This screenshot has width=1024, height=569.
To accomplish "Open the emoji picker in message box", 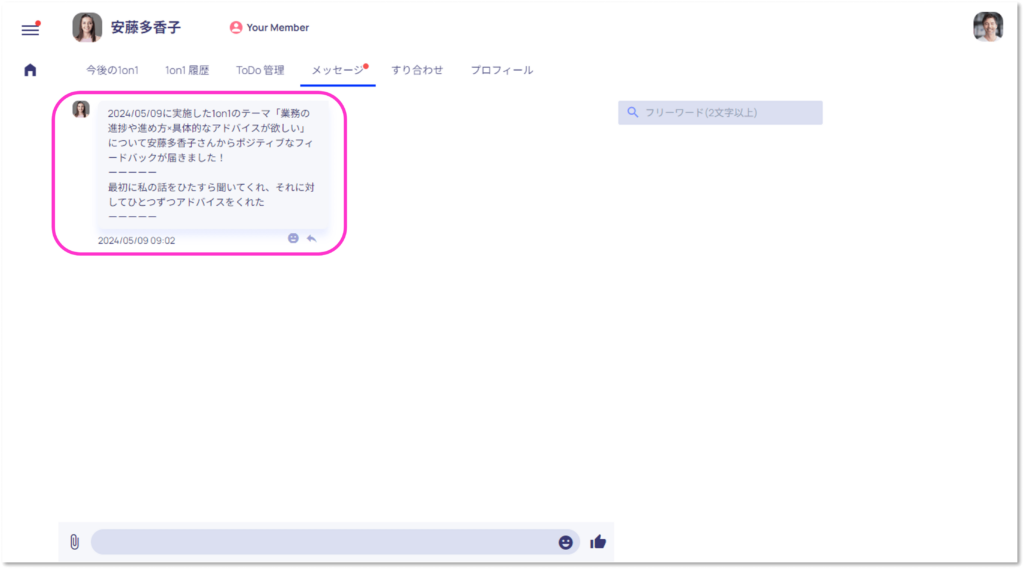I will point(566,542).
